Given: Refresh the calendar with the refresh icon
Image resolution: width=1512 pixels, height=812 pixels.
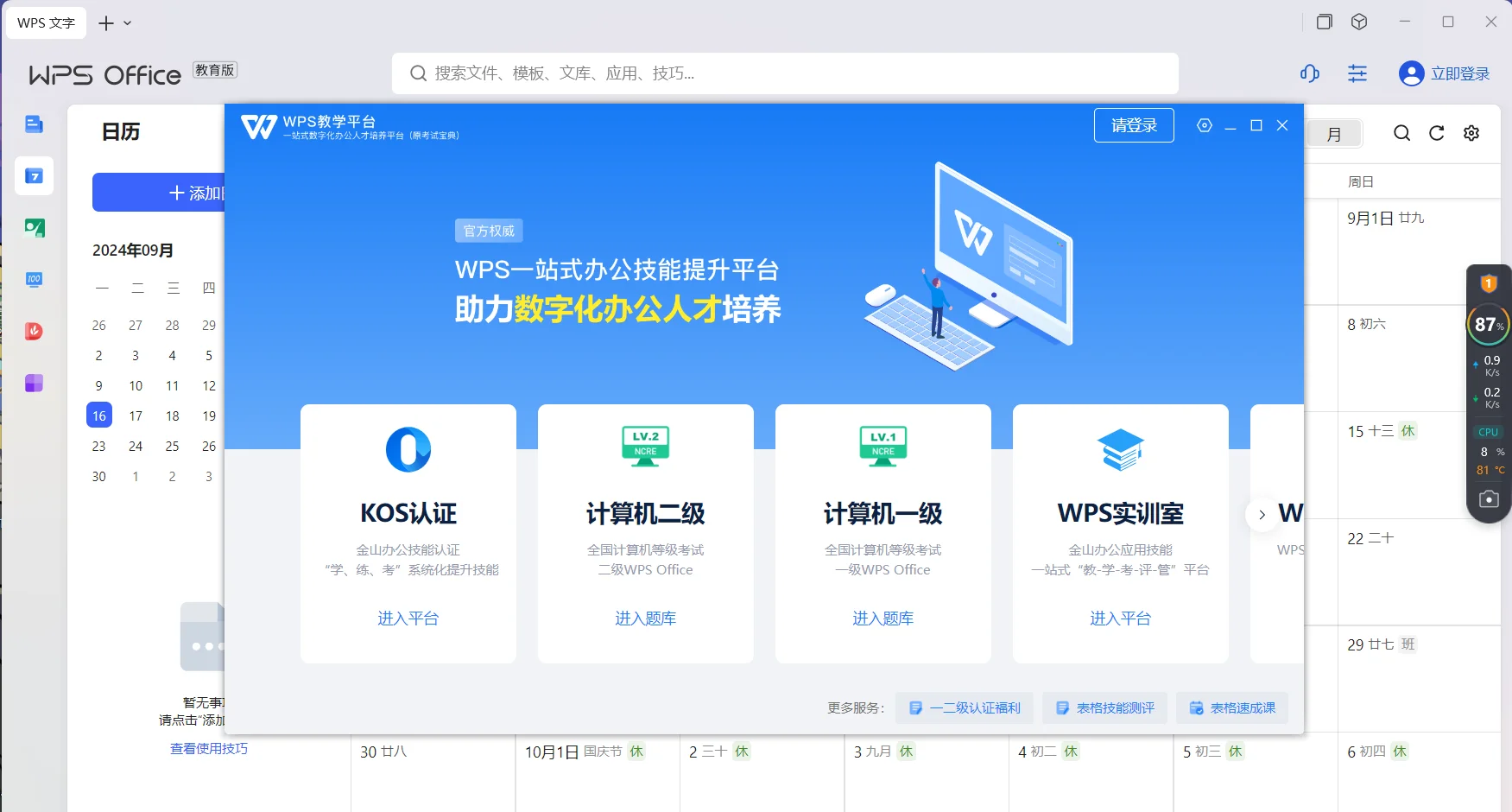Looking at the screenshot, I should pyautogui.click(x=1437, y=133).
